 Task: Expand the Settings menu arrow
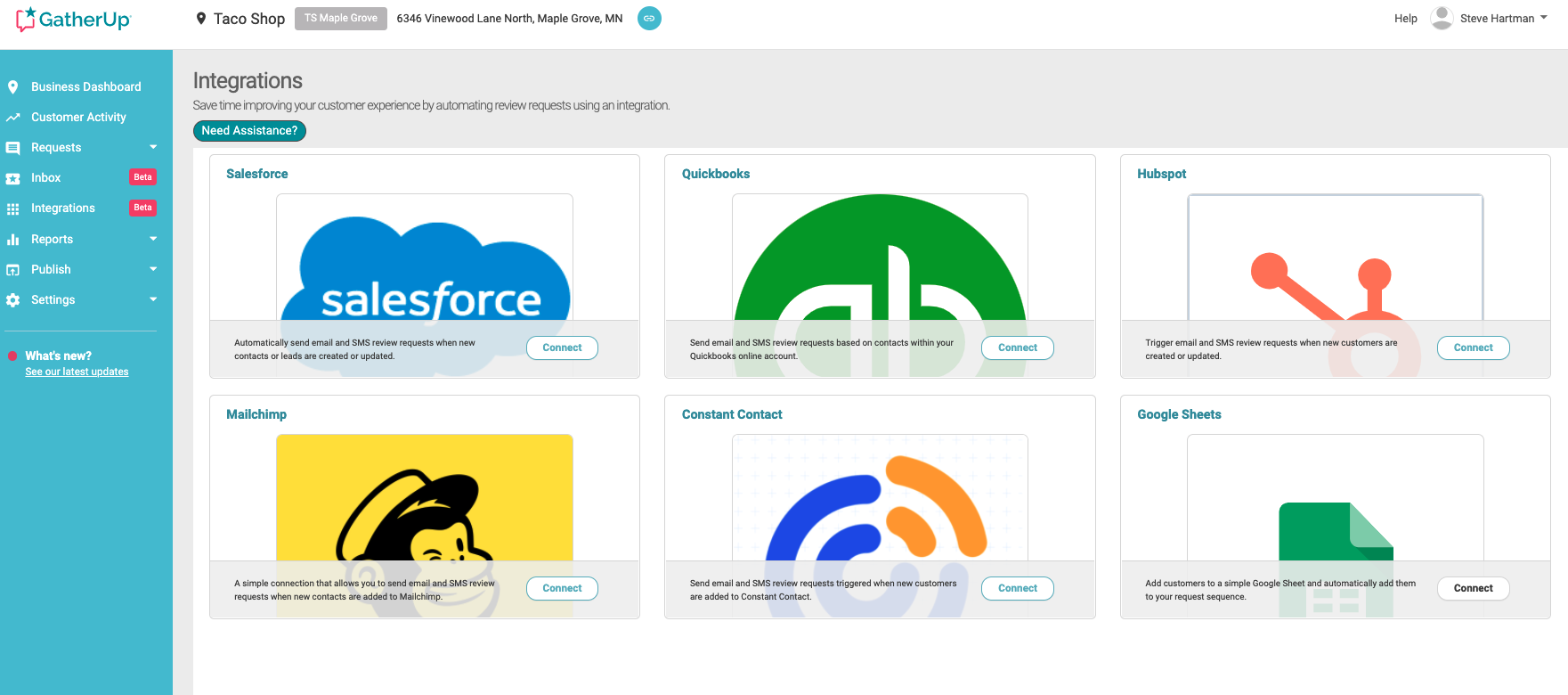(x=153, y=299)
